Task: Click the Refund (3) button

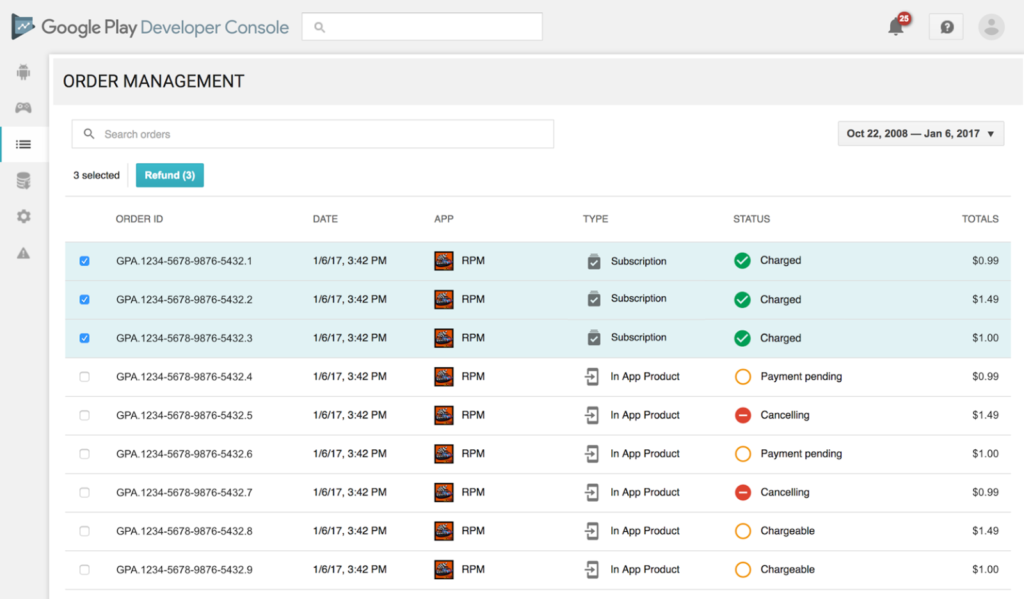Action: tap(170, 175)
